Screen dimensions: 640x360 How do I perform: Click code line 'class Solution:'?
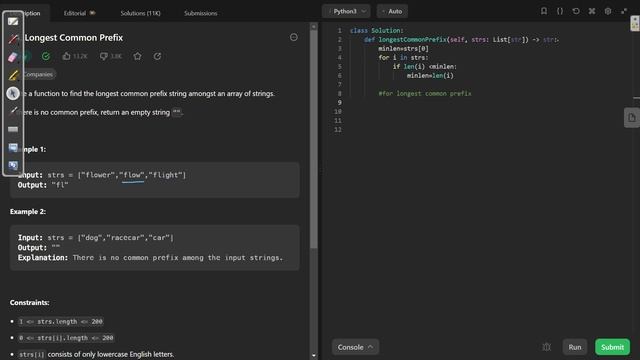[376, 31]
